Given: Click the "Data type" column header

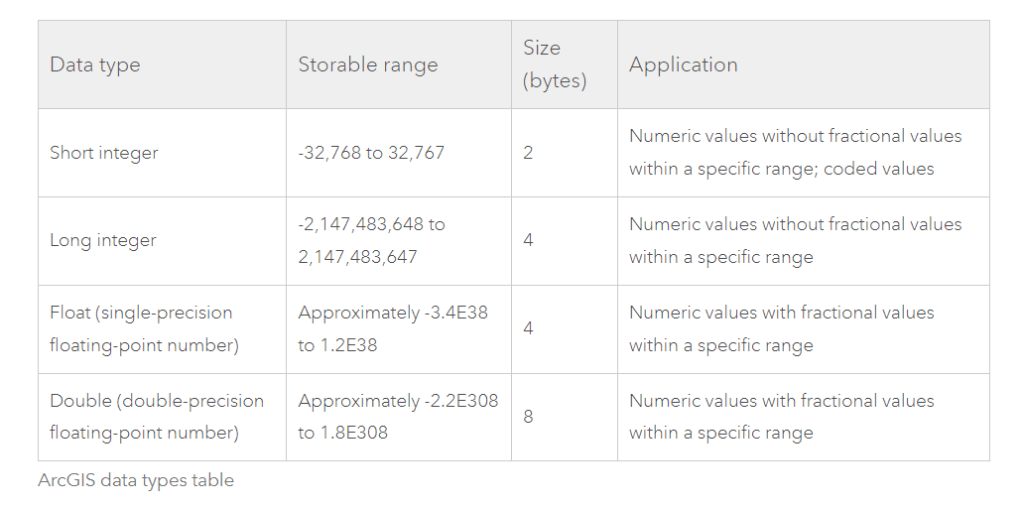Looking at the screenshot, I should pyautogui.click(x=95, y=65).
